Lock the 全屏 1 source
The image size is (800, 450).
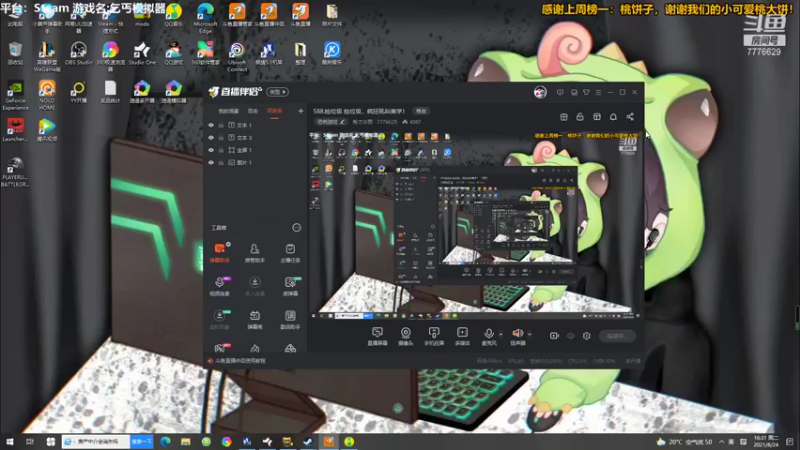tap(221, 150)
